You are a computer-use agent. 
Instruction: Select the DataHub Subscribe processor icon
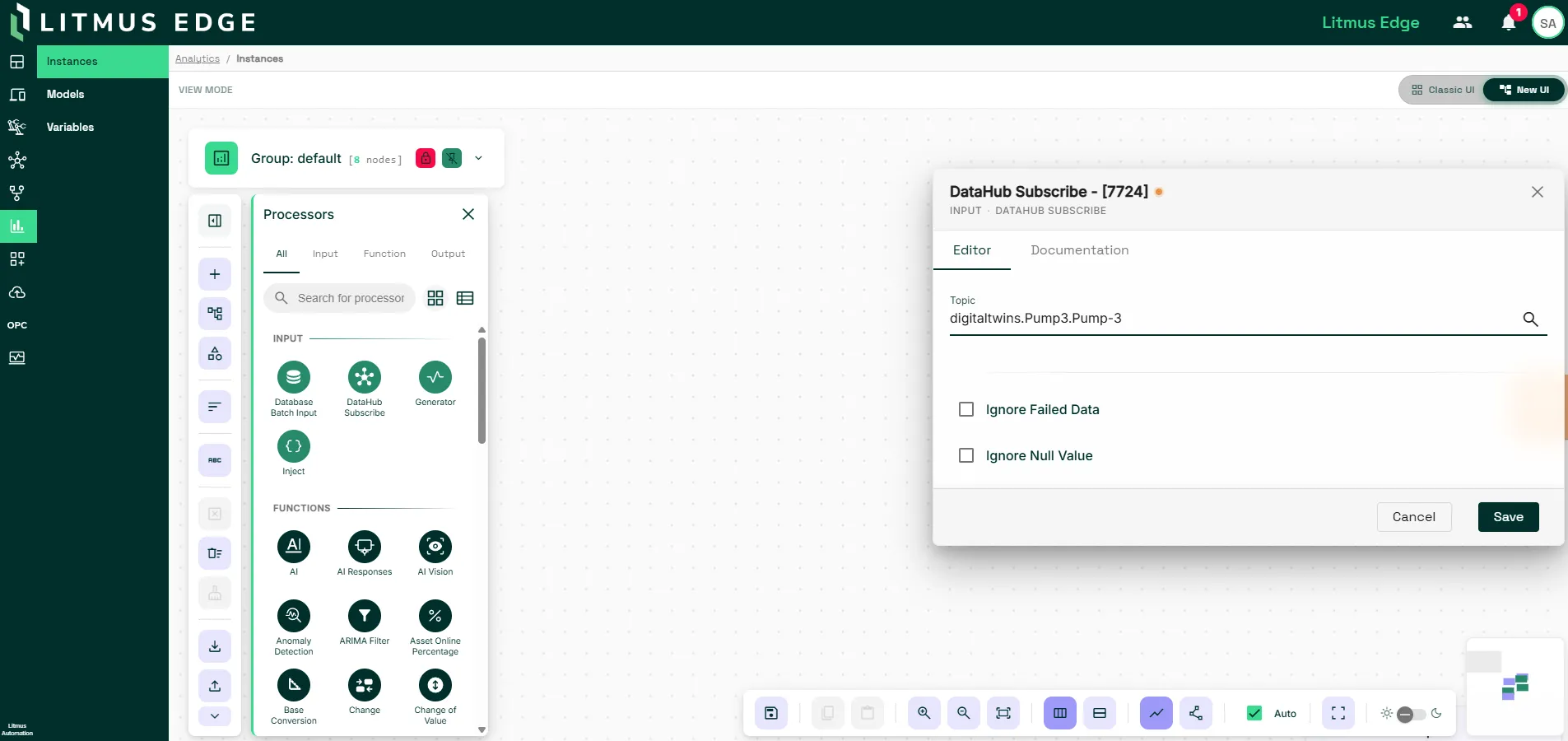coord(365,378)
